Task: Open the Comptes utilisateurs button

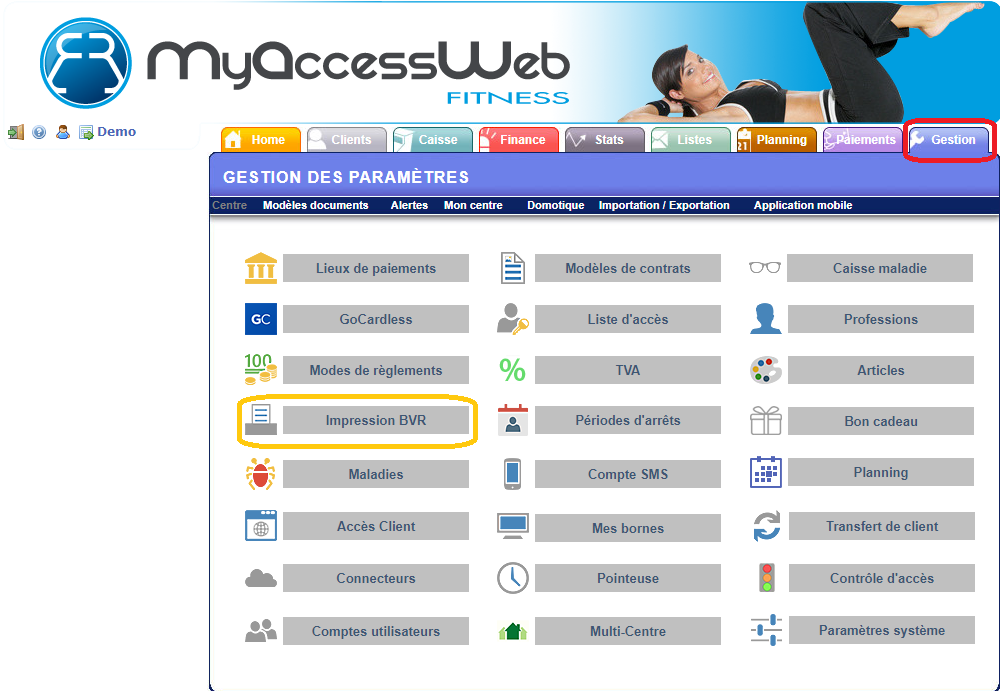Action: 376,631
